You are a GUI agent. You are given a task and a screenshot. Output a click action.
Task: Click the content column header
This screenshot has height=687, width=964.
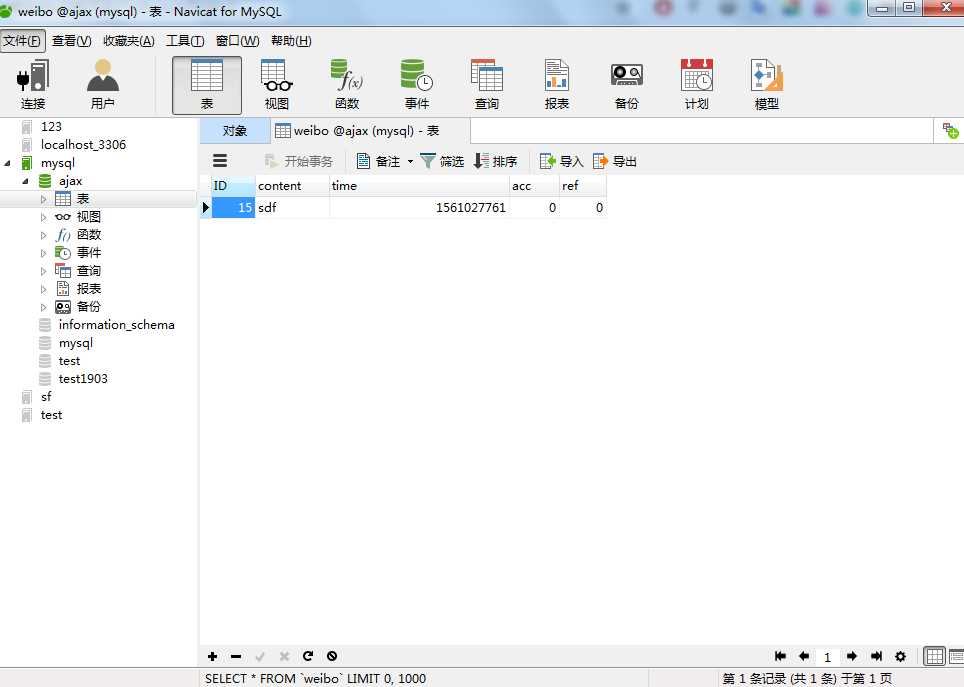292,186
